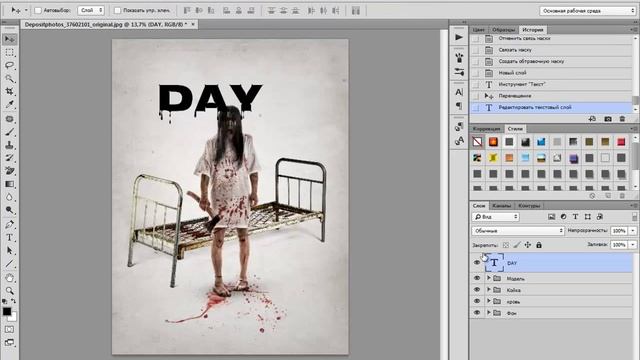This screenshot has width=640, height=360.
Task: Select the Lasso tool
Action: (9, 65)
